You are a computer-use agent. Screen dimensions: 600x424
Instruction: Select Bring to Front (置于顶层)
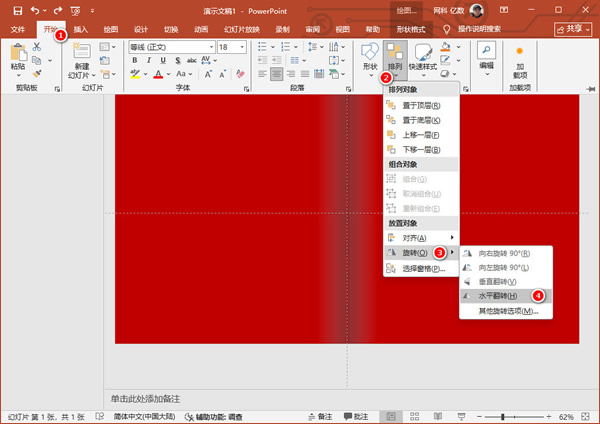pos(422,105)
